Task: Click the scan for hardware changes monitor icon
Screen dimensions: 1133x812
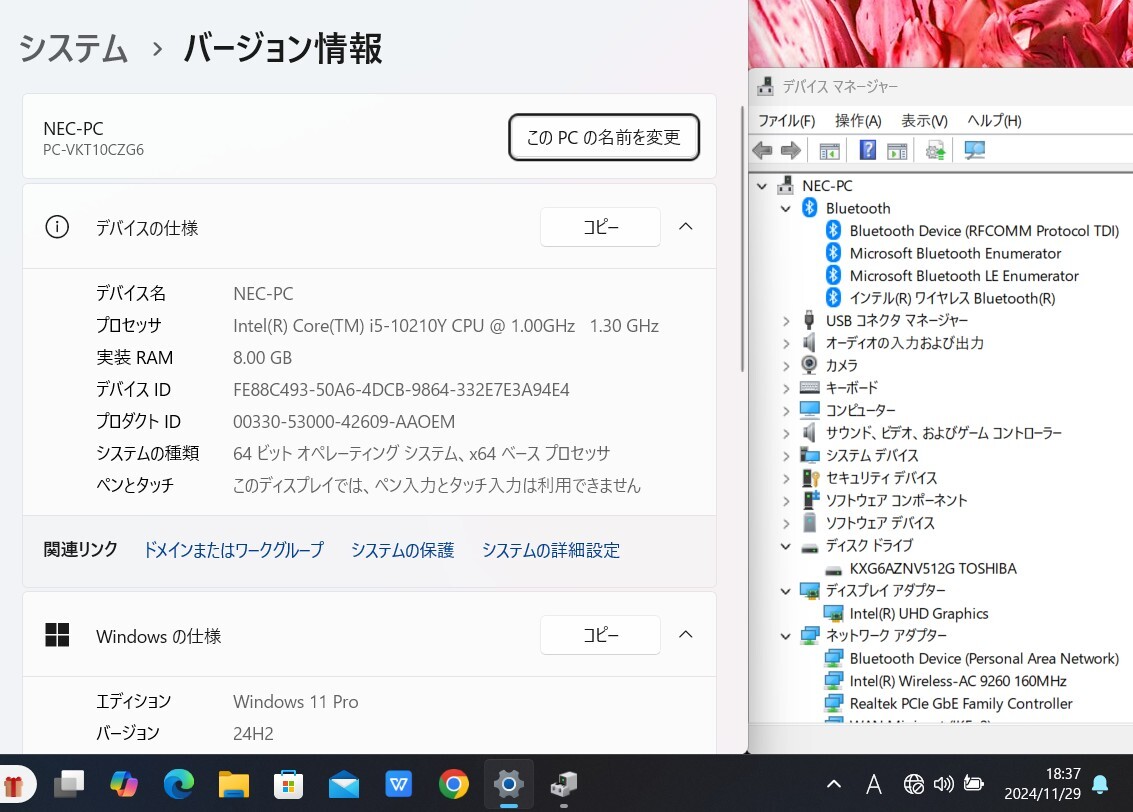Action: pos(974,150)
